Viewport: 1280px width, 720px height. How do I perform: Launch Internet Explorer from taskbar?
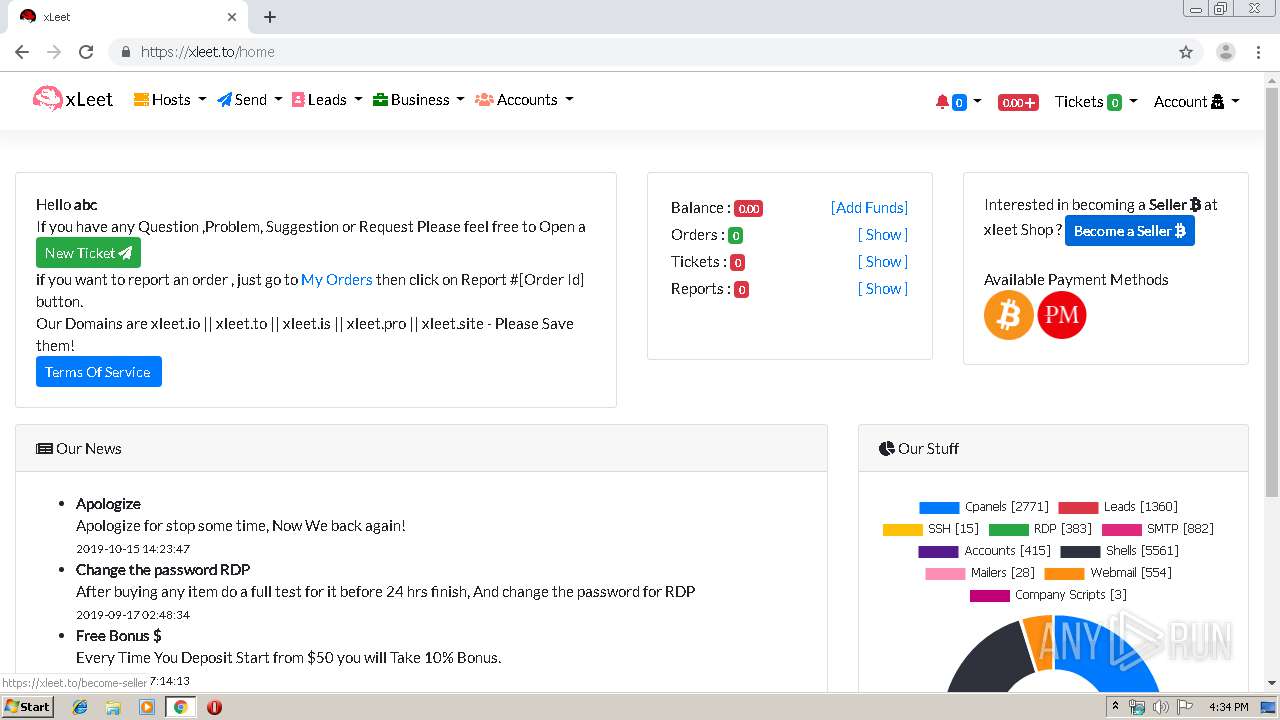80,707
